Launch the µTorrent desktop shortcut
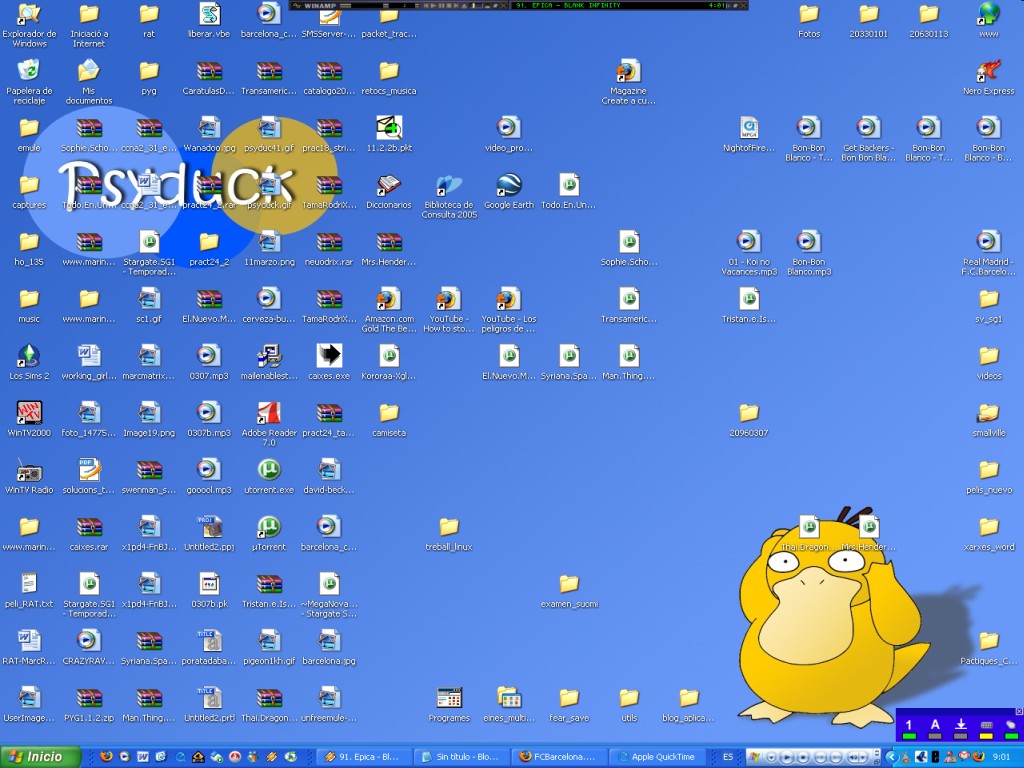This screenshot has width=1024, height=768. [269, 533]
